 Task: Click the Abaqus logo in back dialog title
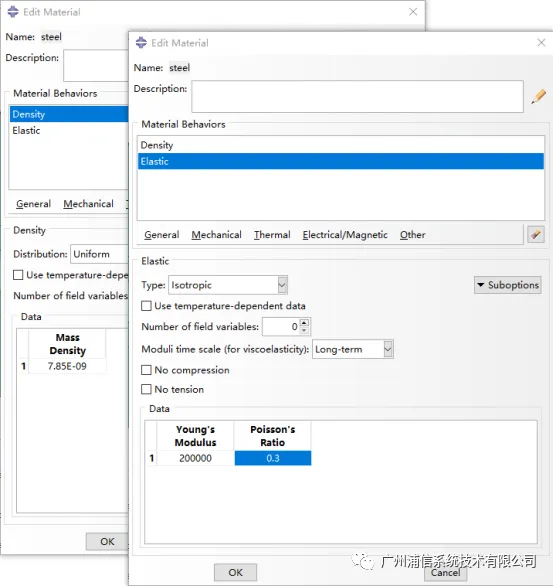[13, 12]
